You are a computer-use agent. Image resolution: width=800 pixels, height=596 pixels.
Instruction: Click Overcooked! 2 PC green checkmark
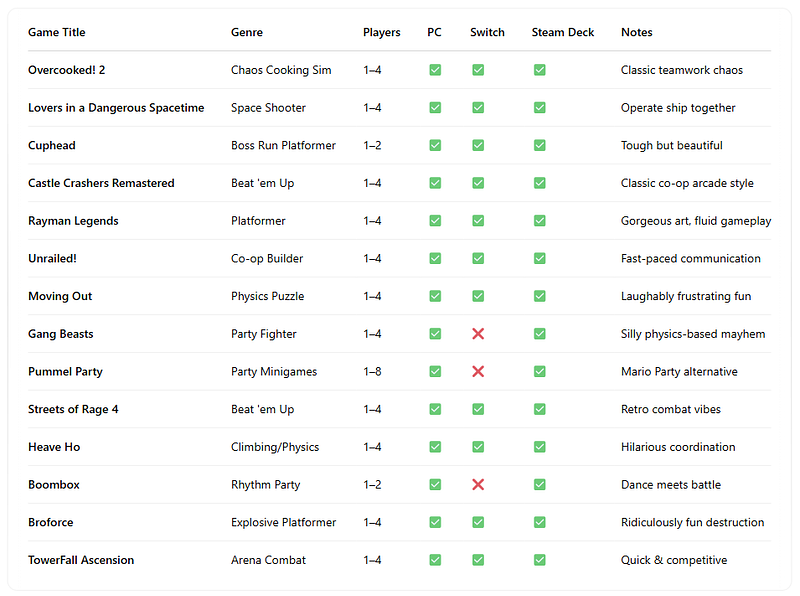tap(435, 70)
